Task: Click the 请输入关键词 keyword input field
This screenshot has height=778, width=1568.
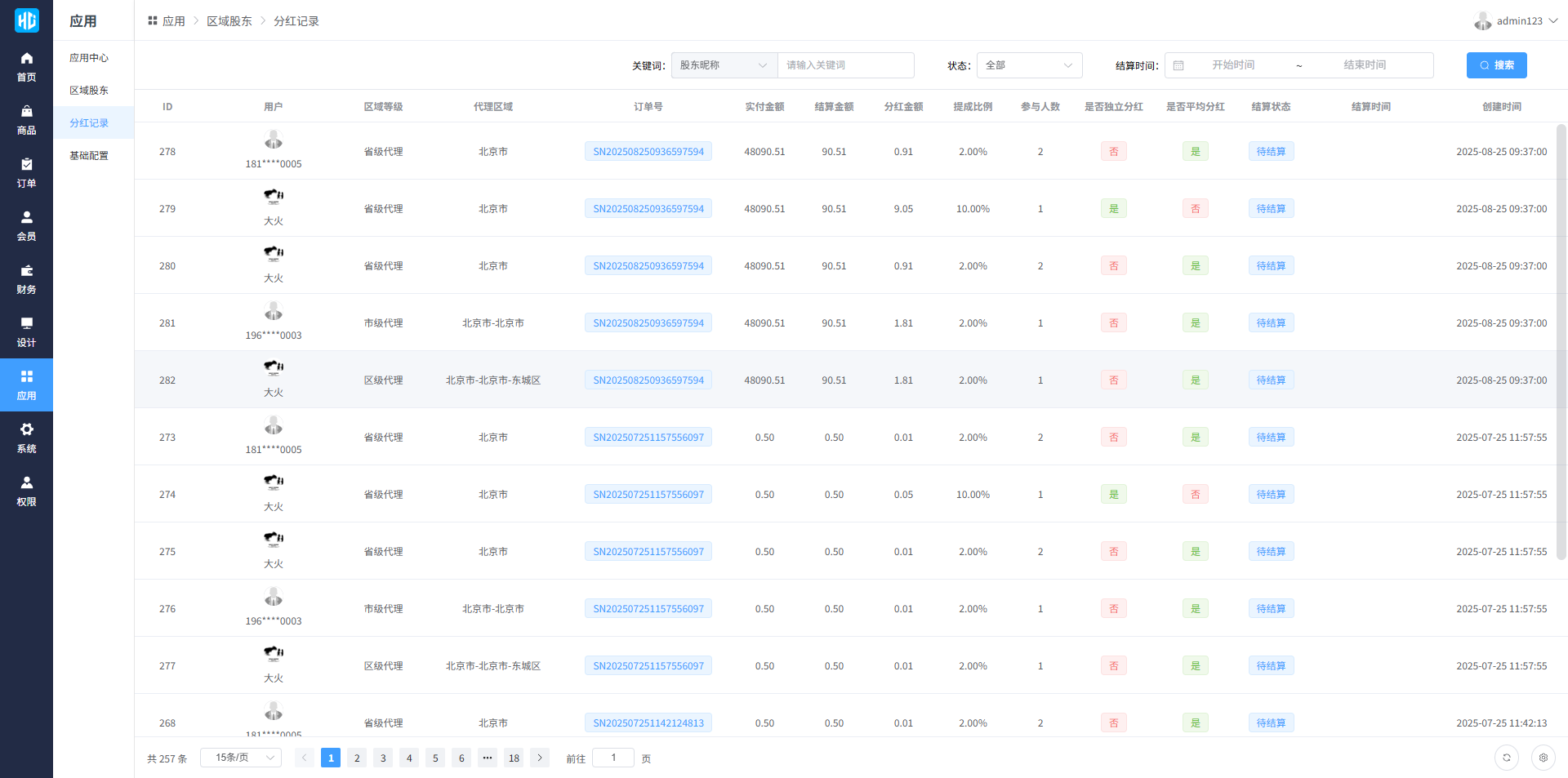Action: pyautogui.click(x=845, y=65)
